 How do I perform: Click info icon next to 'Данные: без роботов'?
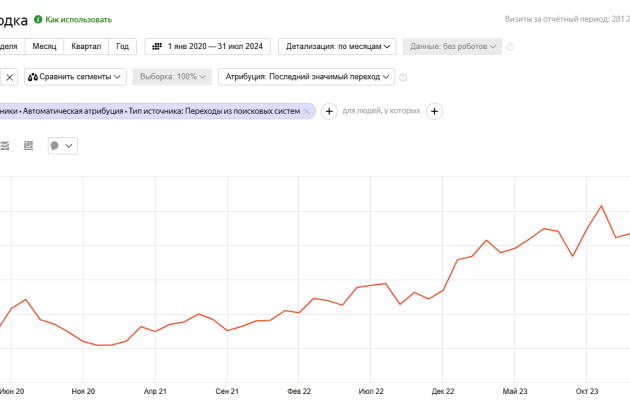[x=510, y=46]
